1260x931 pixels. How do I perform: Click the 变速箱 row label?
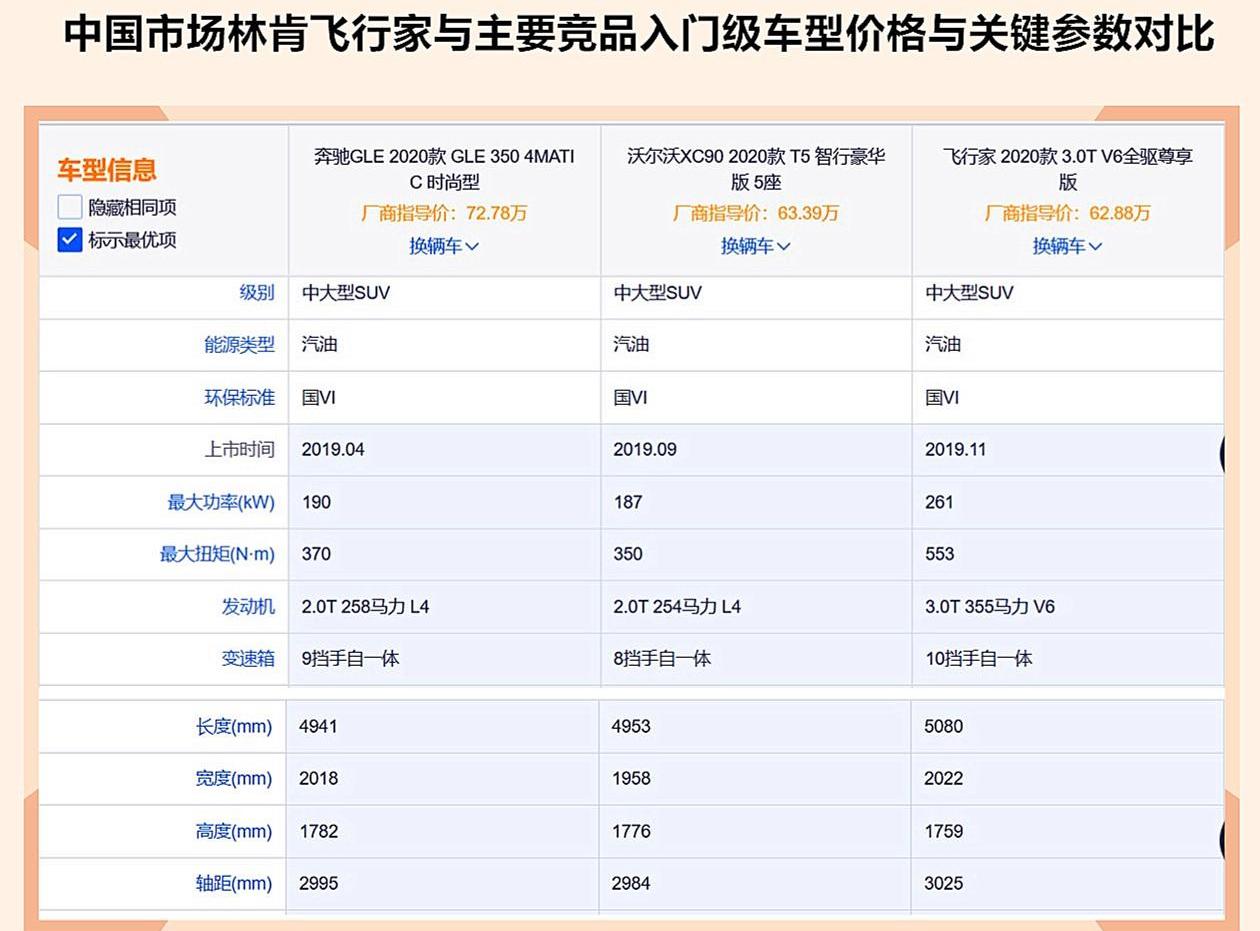coord(248,659)
